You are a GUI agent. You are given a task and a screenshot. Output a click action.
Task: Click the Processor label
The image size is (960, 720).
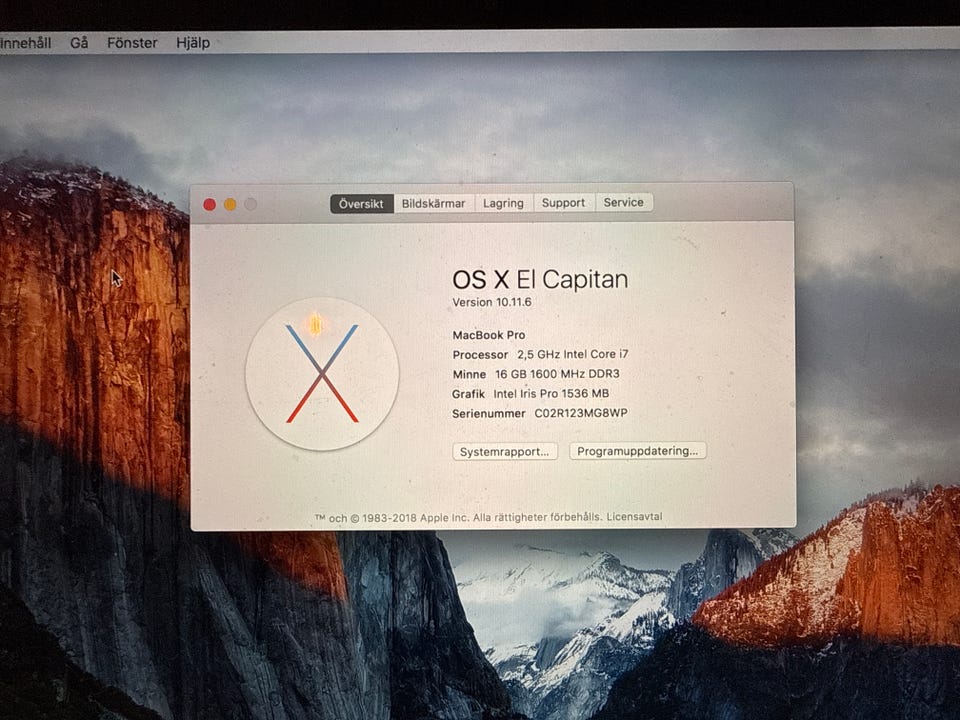coord(480,355)
